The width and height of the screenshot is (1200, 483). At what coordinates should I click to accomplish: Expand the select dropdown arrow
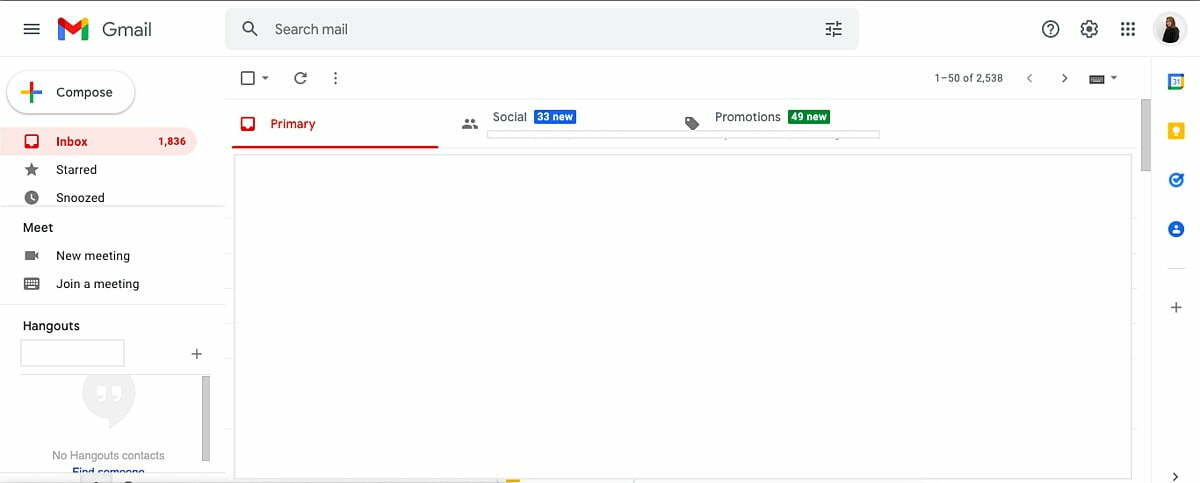[x=265, y=78]
